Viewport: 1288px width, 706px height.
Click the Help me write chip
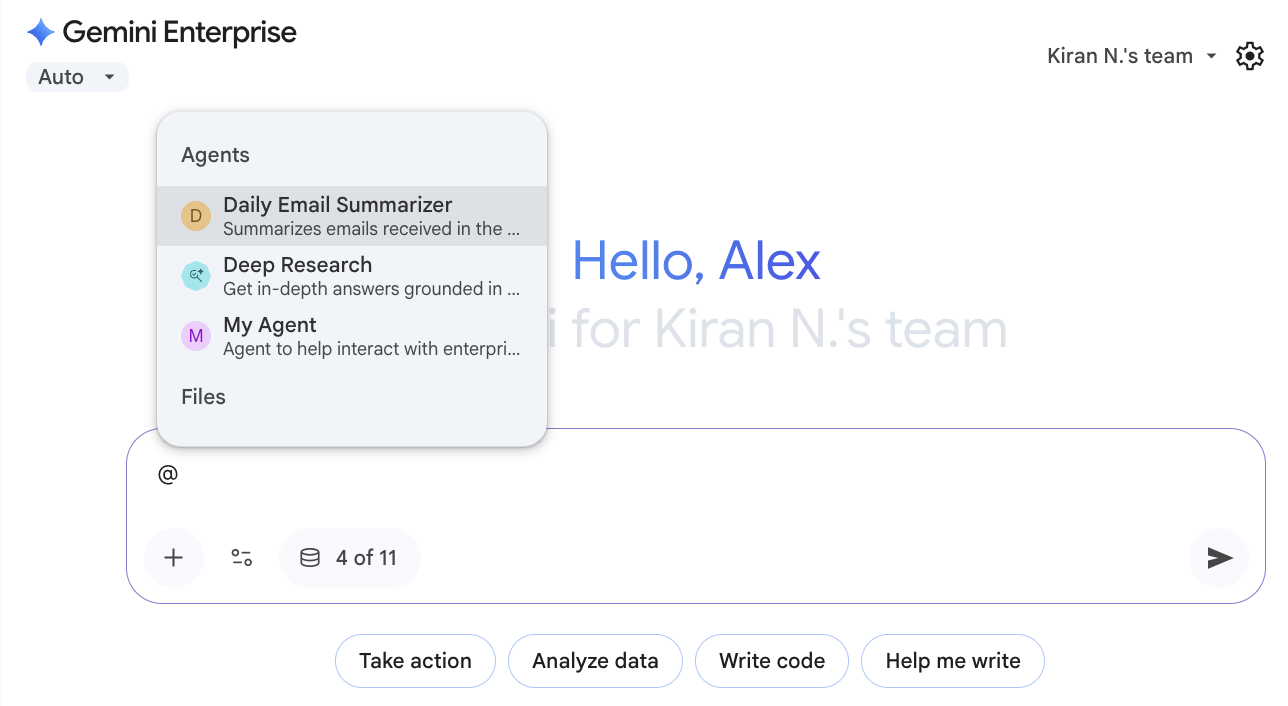click(952, 661)
